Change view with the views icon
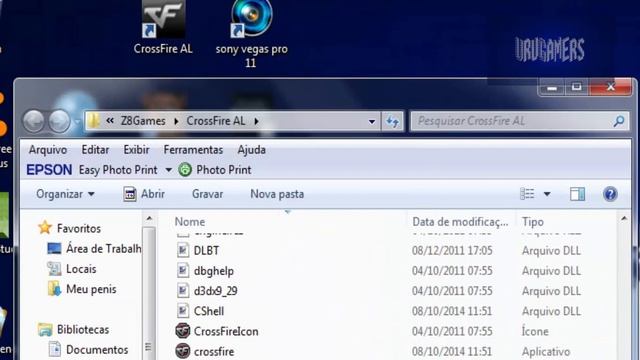Screen dimensions: 640x360 tap(527, 194)
